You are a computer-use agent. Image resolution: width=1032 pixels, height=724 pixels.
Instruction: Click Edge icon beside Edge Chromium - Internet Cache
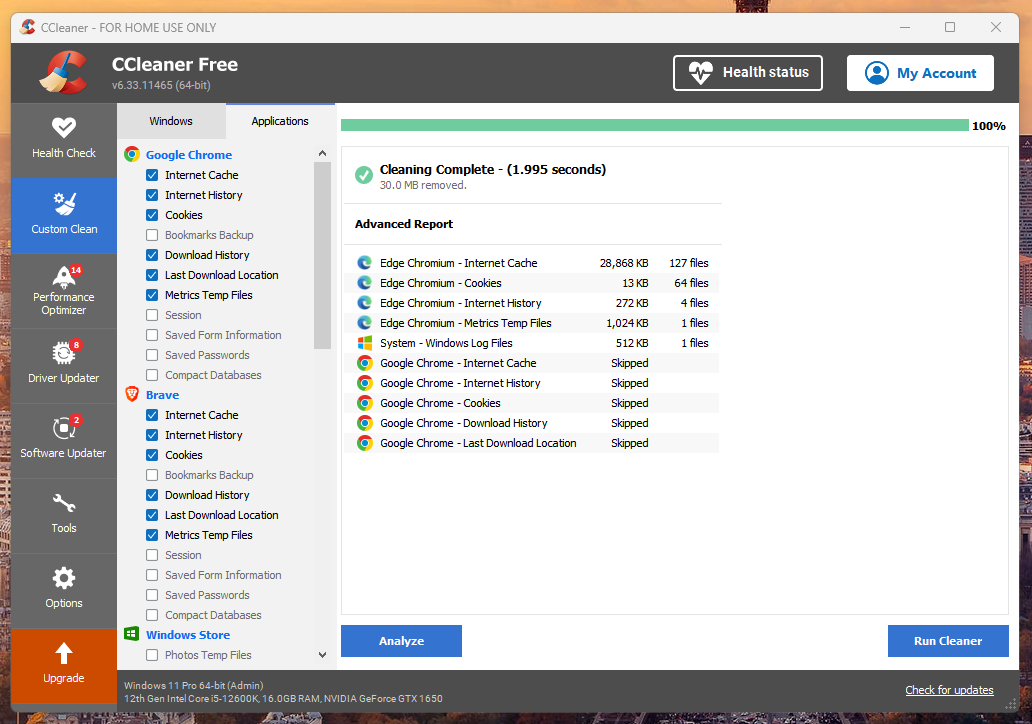coord(365,263)
